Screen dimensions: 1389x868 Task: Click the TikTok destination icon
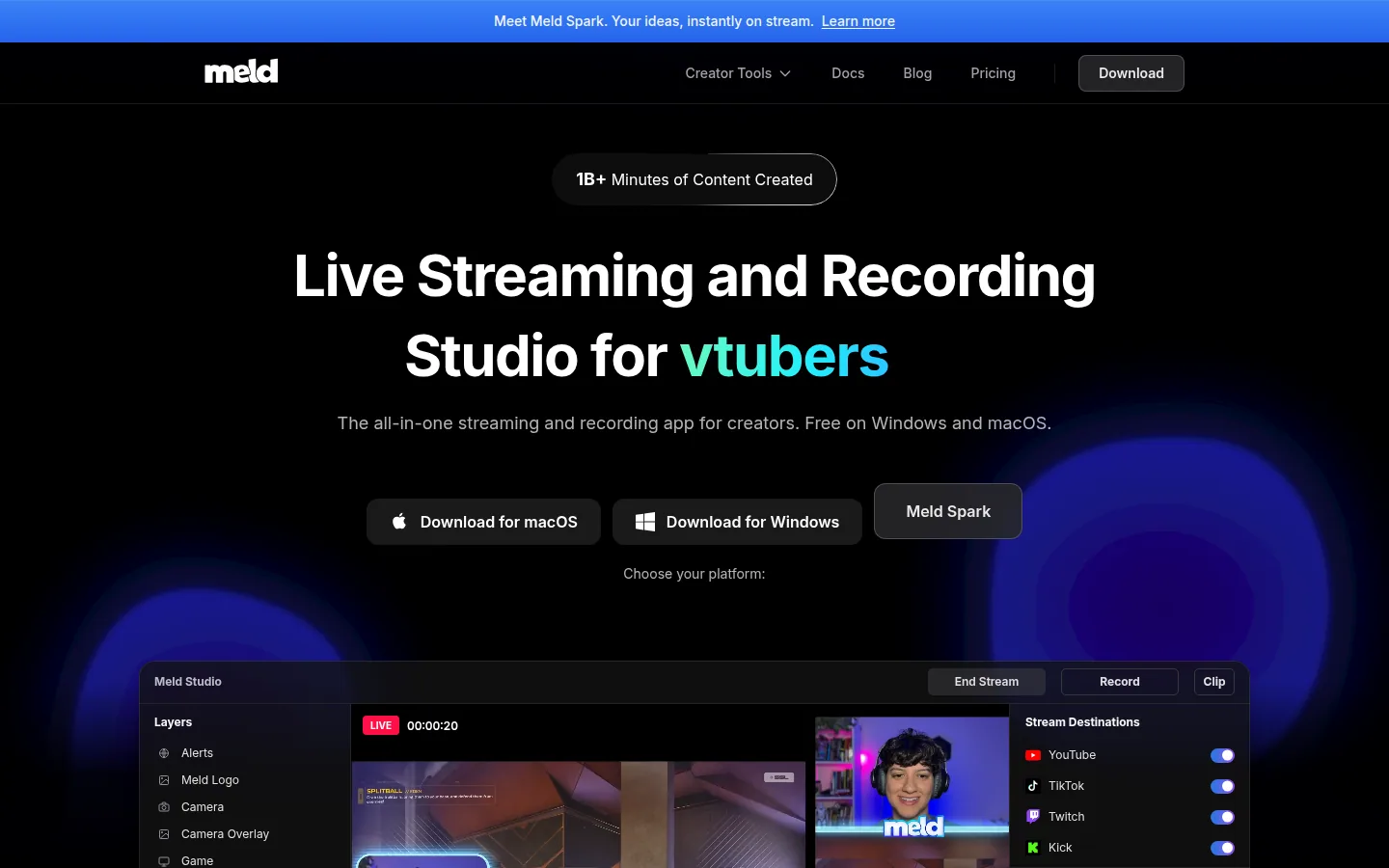pos(1033,786)
